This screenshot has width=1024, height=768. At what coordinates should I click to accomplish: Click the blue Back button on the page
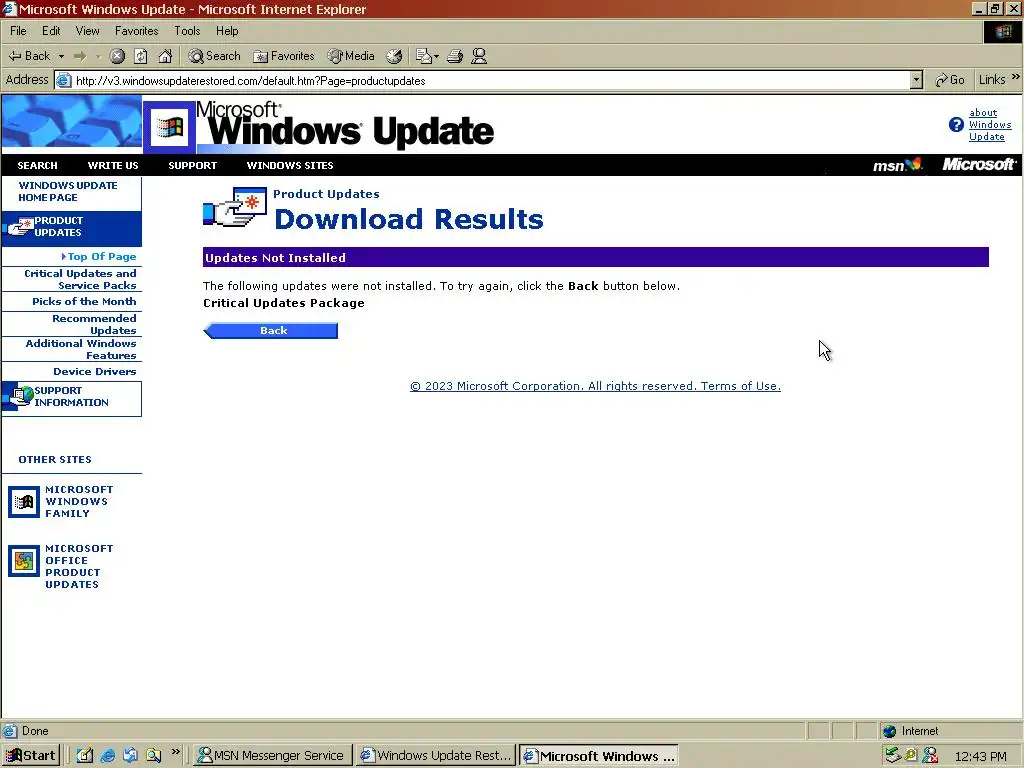[270, 330]
